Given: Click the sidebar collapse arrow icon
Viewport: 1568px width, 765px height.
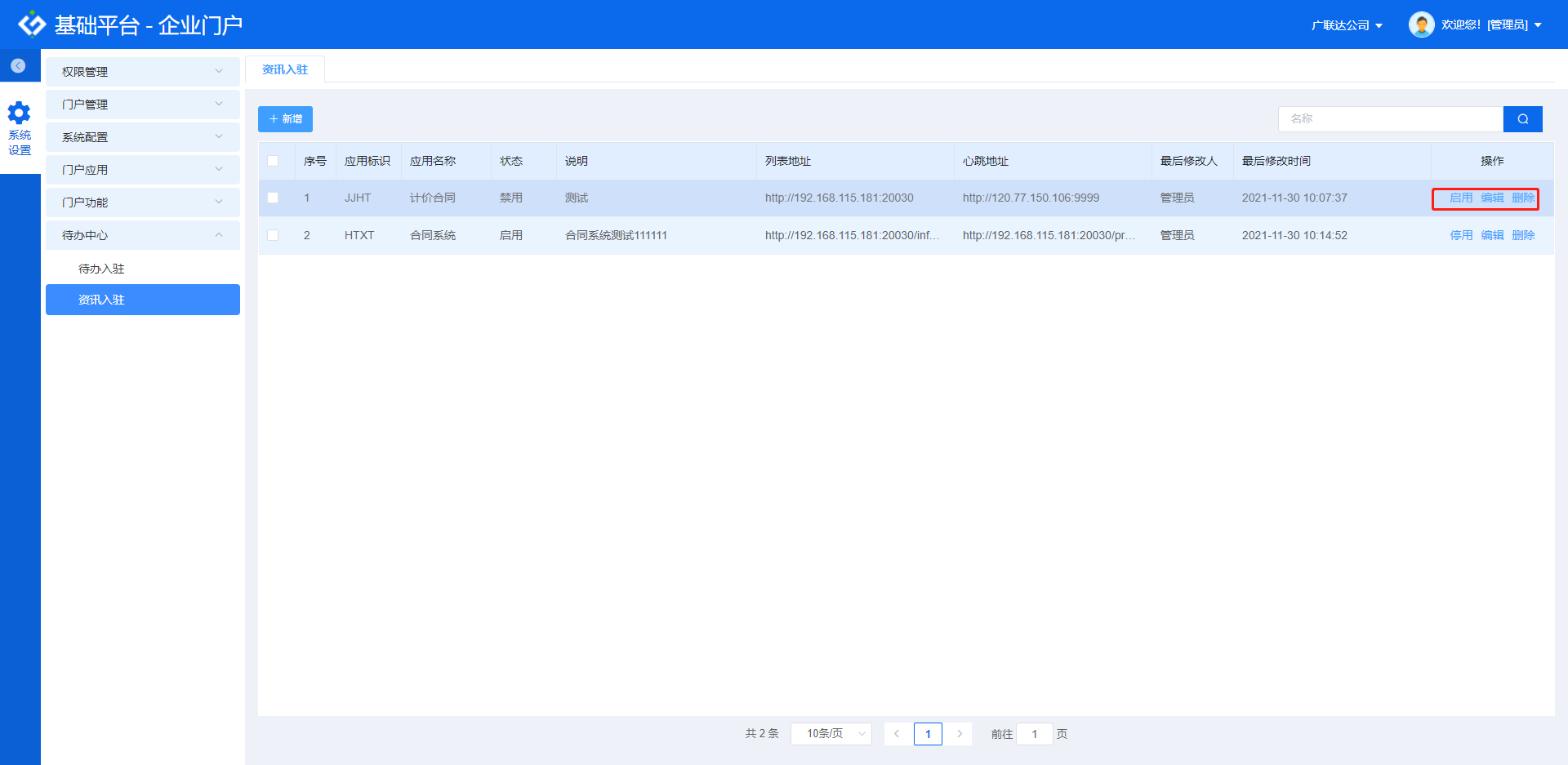Looking at the screenshot, I should coord(18,66).
